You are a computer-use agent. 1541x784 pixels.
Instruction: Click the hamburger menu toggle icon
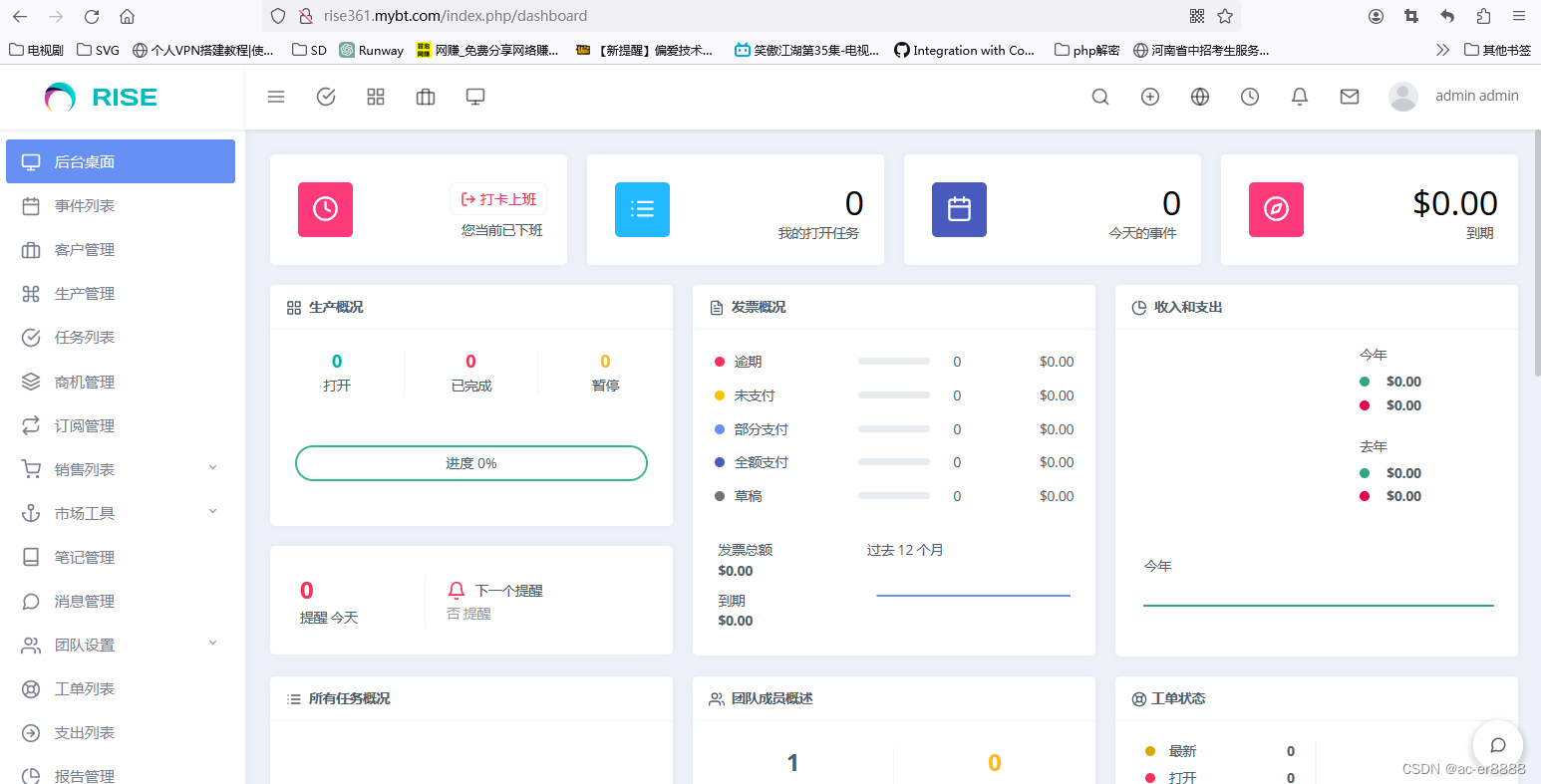coord(276,97)
